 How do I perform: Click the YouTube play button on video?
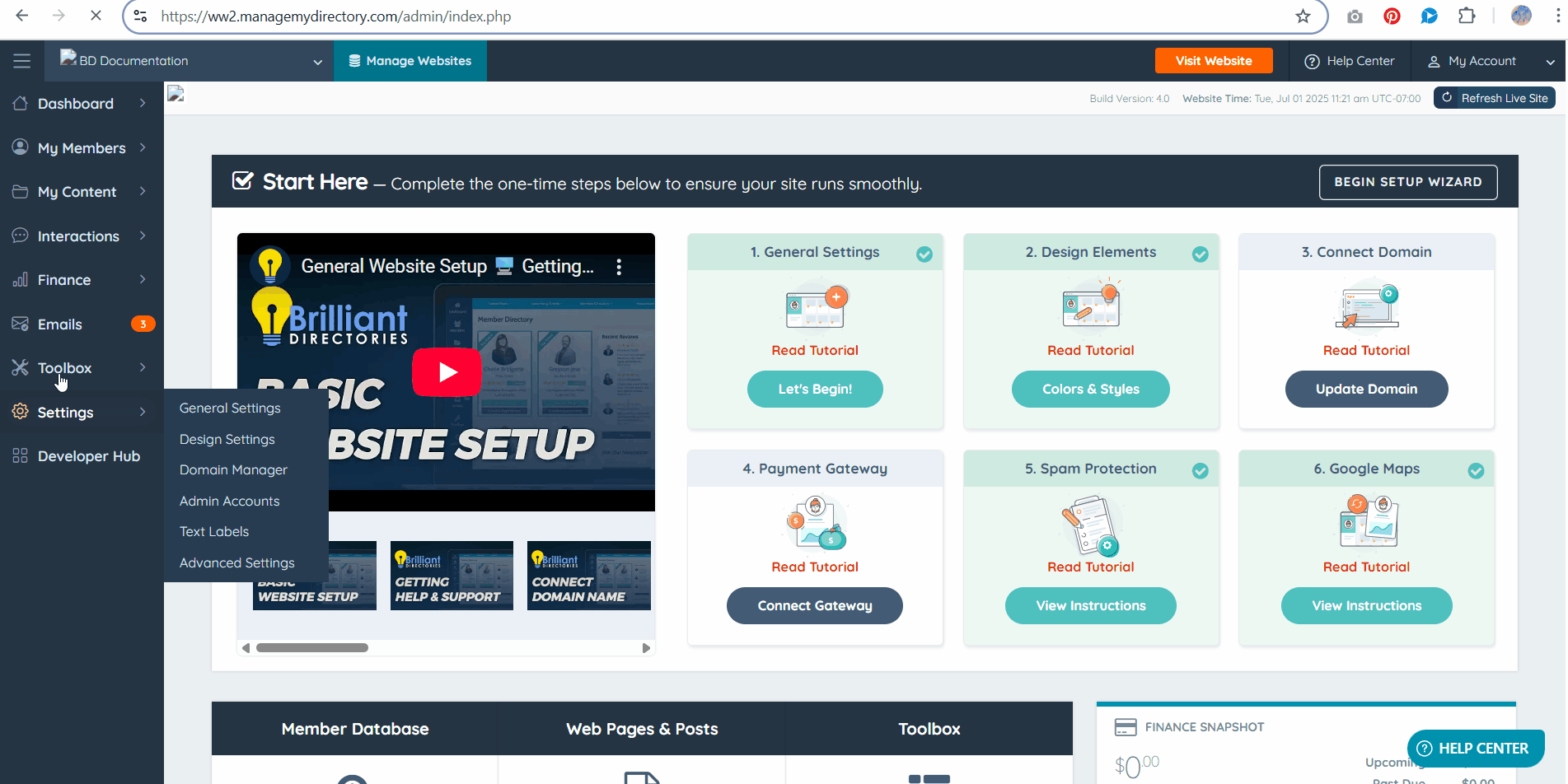click(447, 372)
